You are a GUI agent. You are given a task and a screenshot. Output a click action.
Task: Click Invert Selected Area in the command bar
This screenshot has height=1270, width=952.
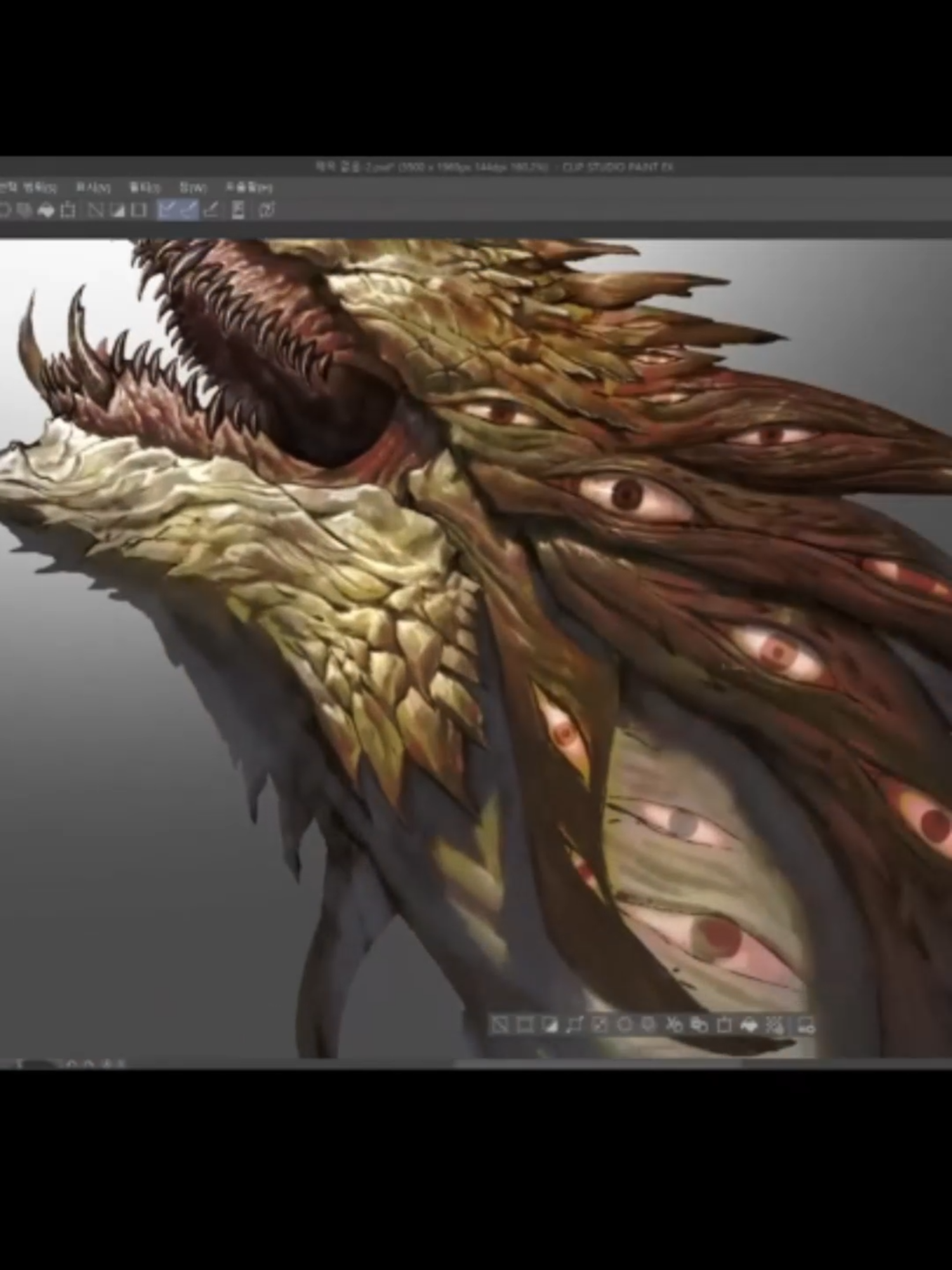[117, 210]
